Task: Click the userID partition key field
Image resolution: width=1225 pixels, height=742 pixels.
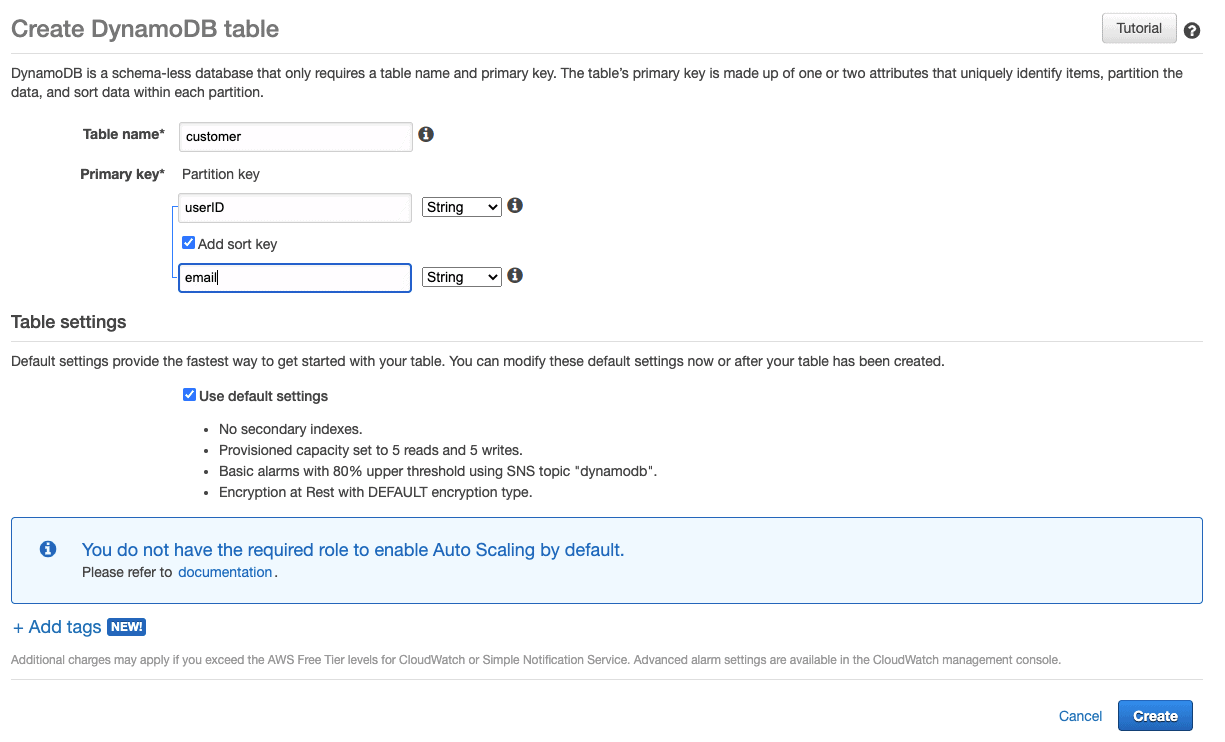Action: (x=295, y=208)
